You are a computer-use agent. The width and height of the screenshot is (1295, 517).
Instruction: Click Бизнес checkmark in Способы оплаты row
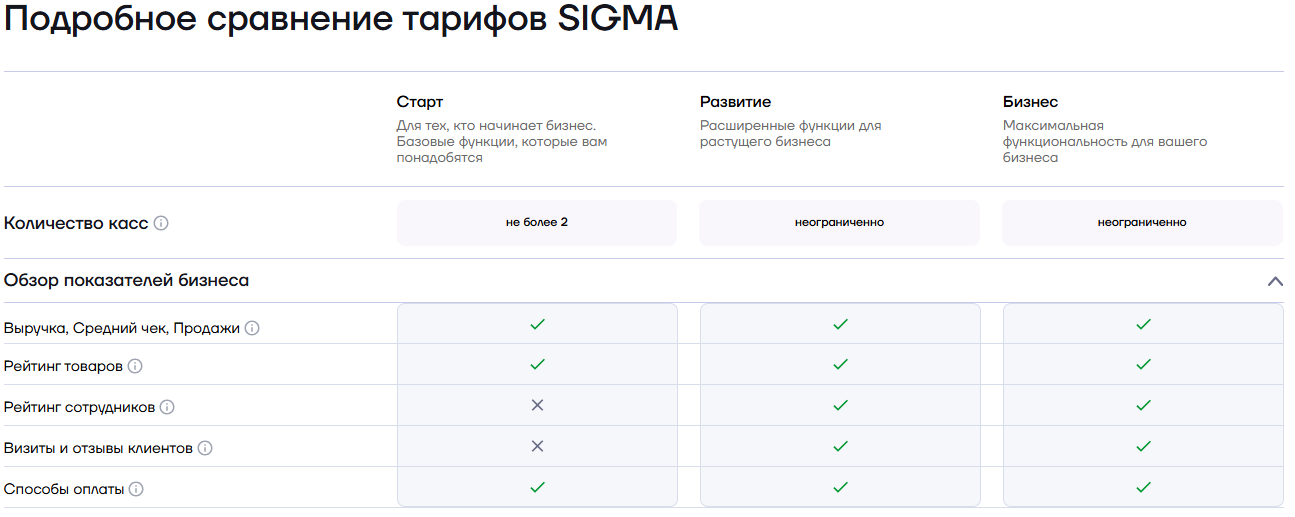click(1143, 487)
